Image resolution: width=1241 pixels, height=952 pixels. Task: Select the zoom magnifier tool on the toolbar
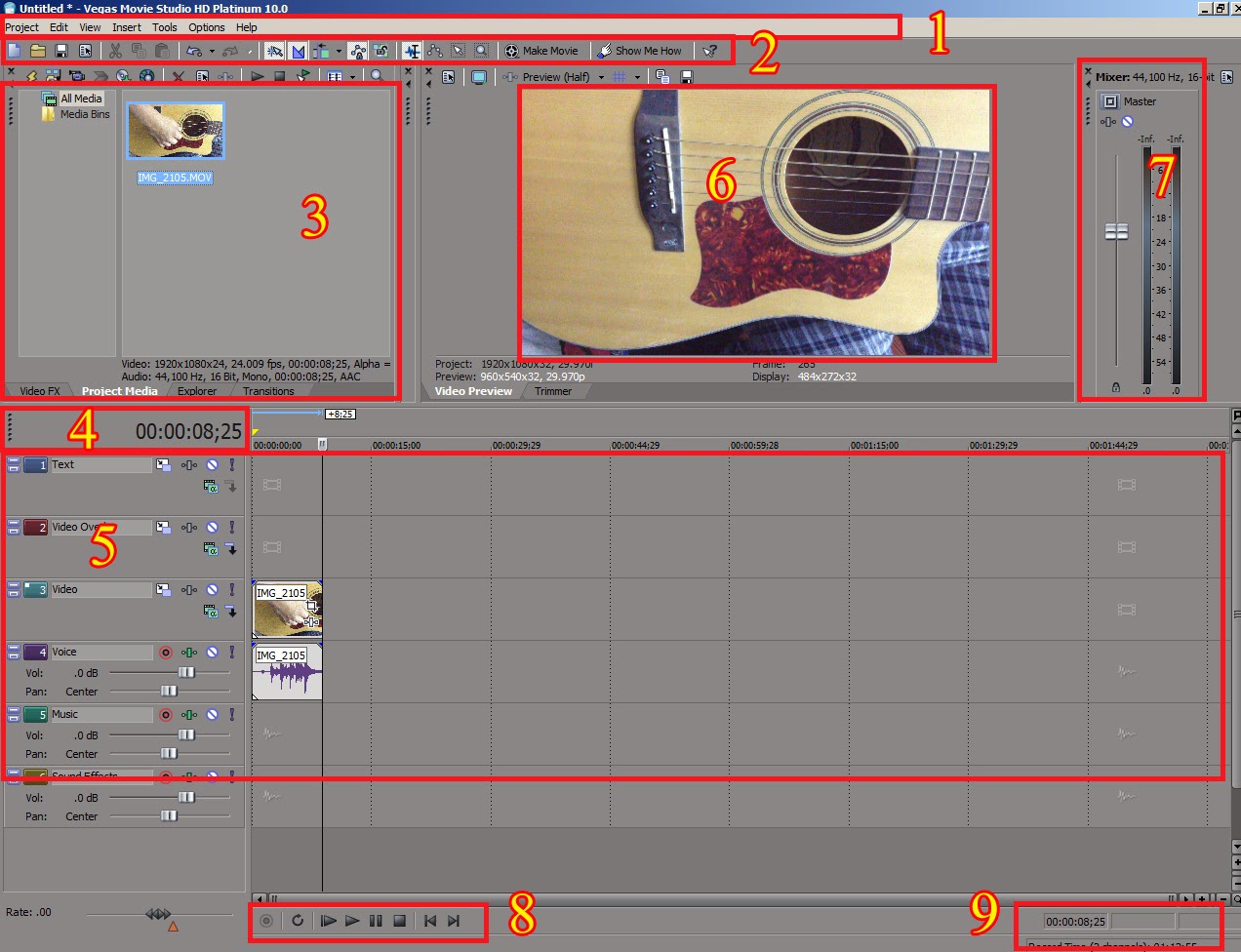click(x=481, y=51)
